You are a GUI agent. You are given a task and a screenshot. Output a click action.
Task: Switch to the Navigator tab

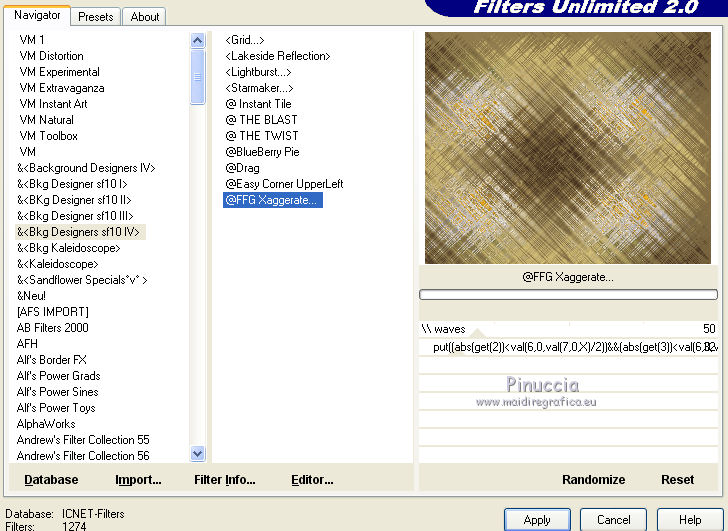37,15
